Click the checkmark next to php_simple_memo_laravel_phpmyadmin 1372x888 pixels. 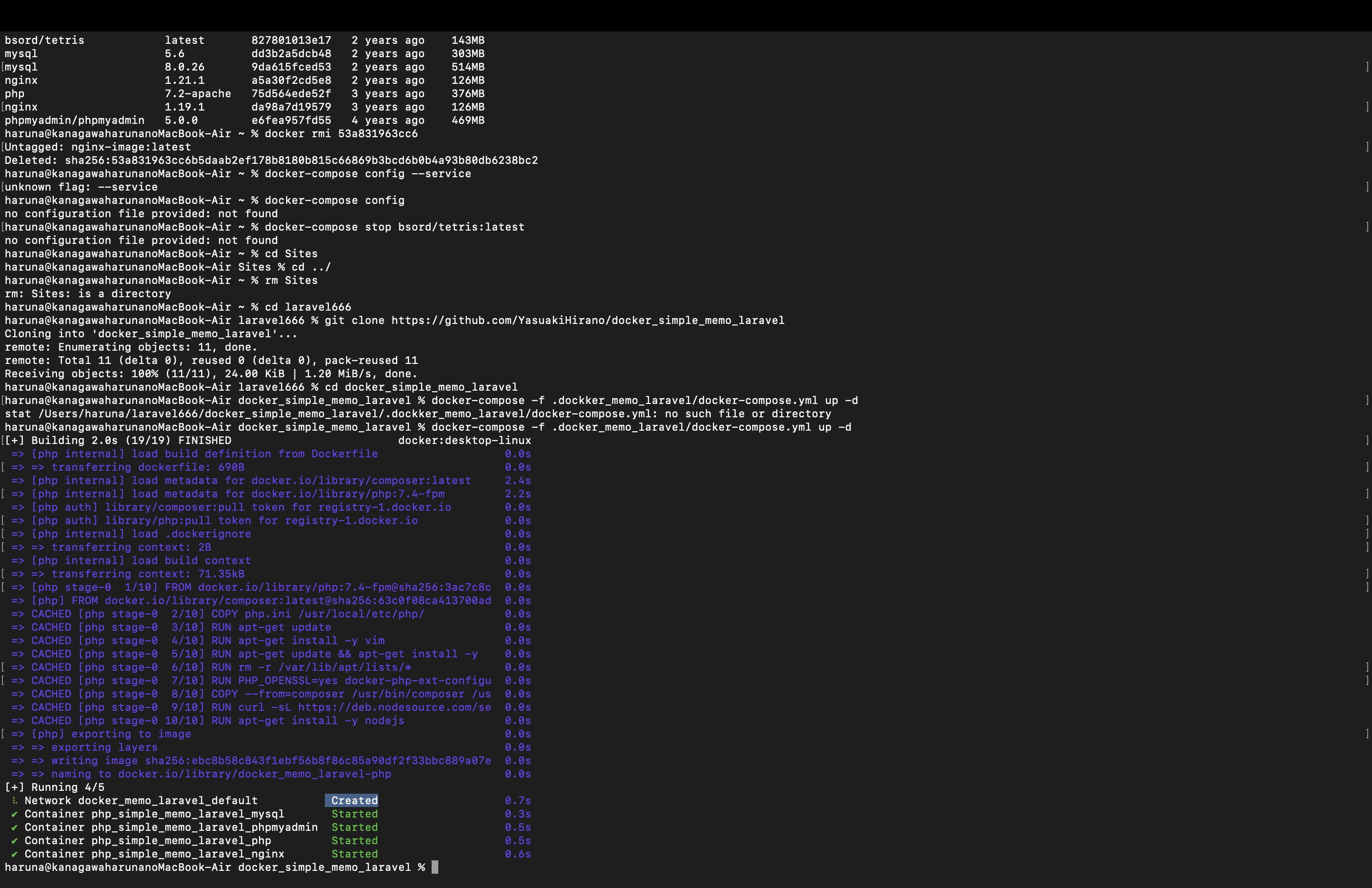pyautogui.click(x=14, y=827)
